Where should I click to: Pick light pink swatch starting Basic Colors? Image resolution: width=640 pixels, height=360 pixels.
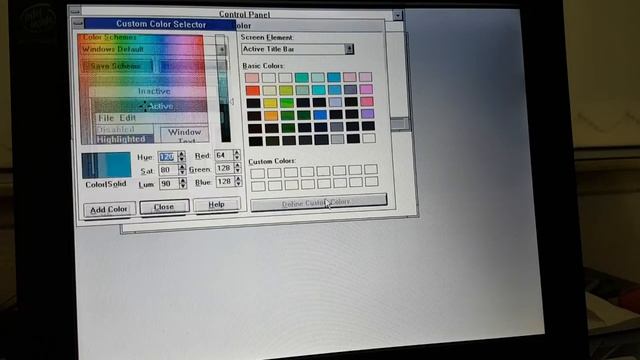tap(252, 78)
